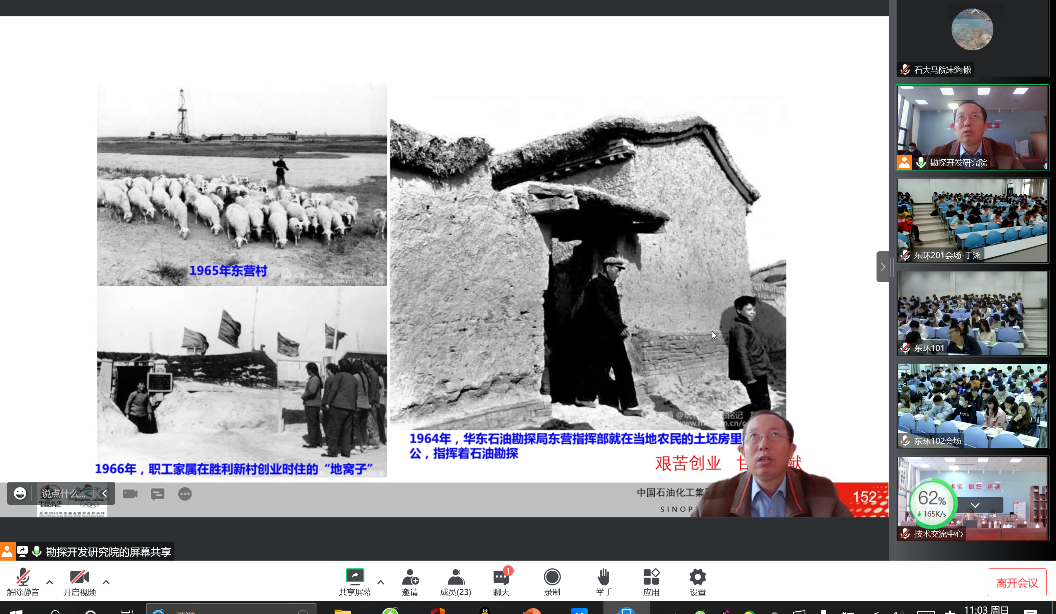Expand audio options arrow beside 解除静音
Image resolution: width=1056 pixels, height=614 pixels.
[49, 582]
